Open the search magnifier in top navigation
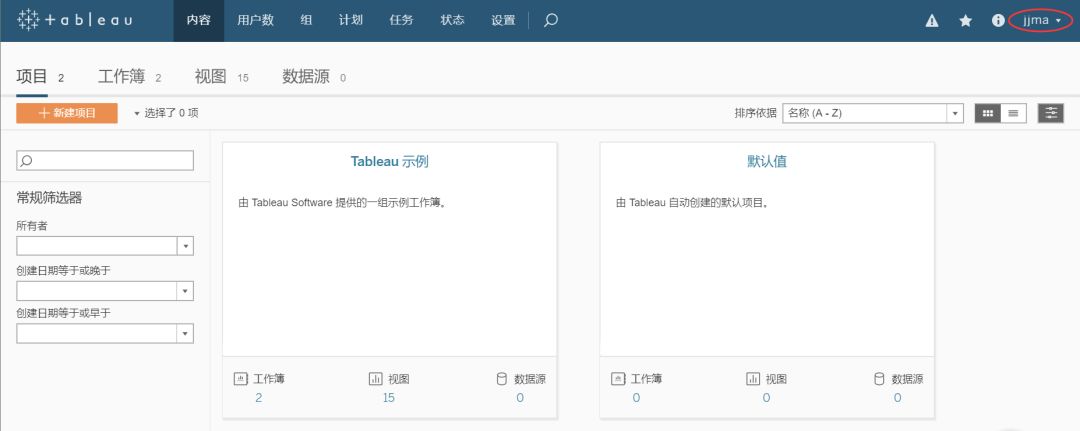Viewport: 1080px width, 431px height. point(550,21)
